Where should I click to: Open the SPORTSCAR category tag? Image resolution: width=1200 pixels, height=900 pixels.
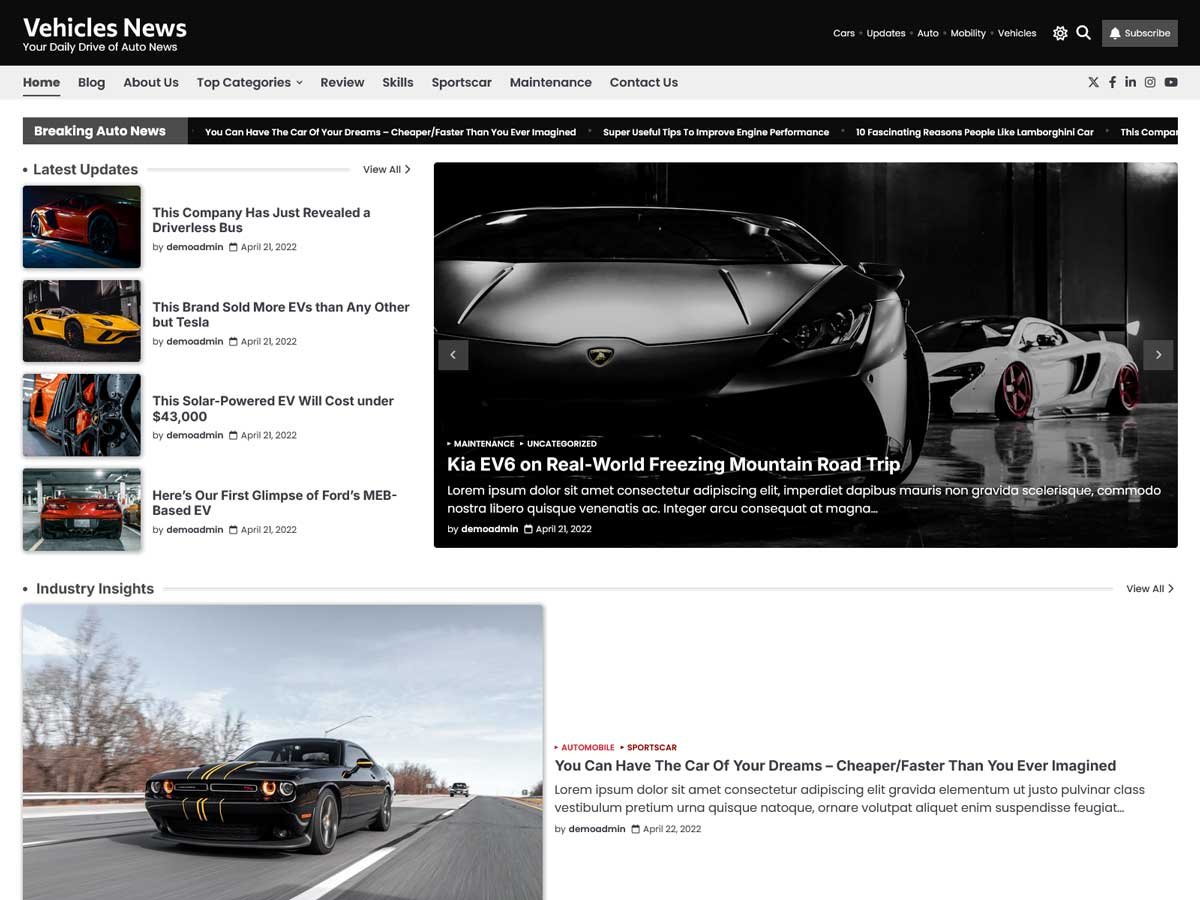click(x=651, y=747)
